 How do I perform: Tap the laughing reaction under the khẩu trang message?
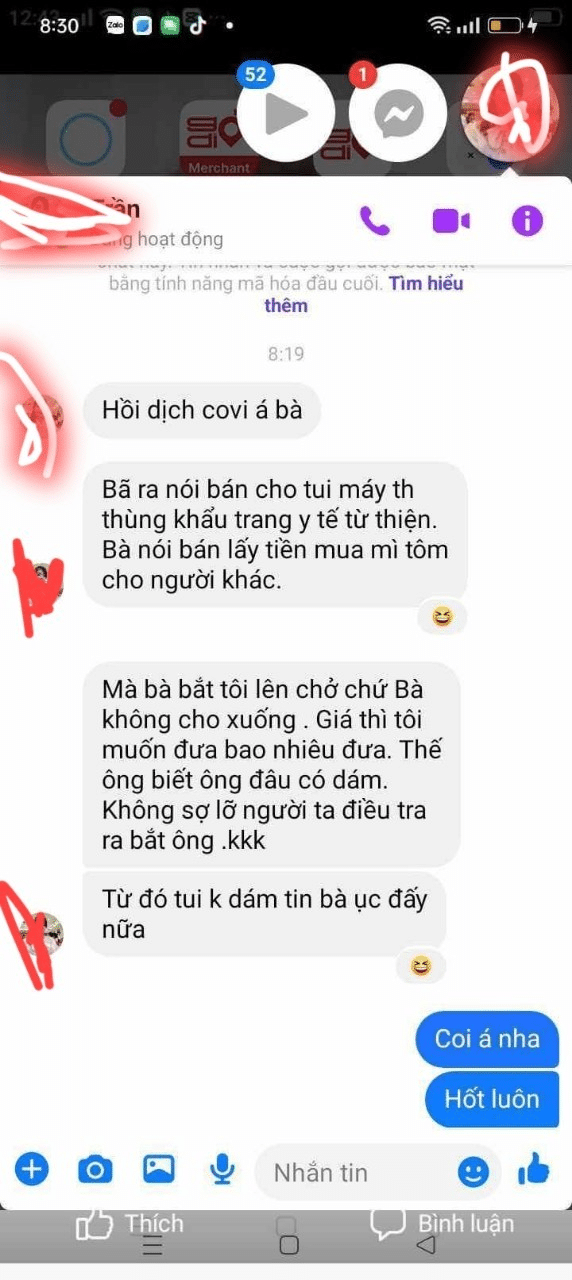[442, 617]
